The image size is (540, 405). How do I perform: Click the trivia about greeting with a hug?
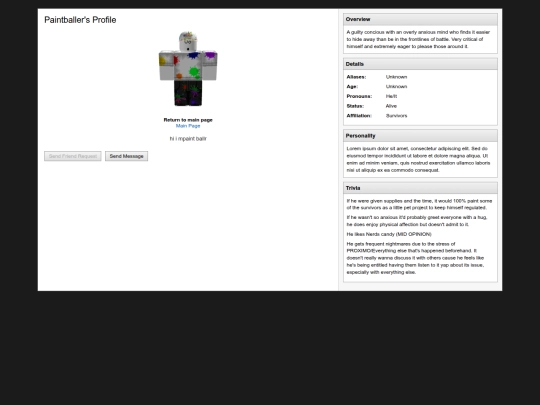[x=417, y=221]
